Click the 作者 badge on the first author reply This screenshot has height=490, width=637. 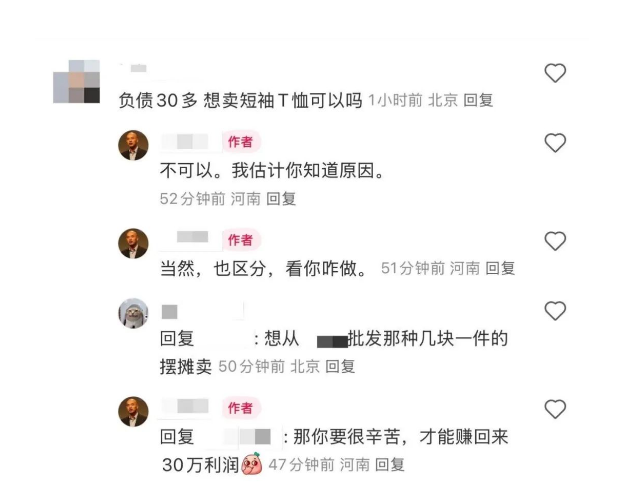241,142
